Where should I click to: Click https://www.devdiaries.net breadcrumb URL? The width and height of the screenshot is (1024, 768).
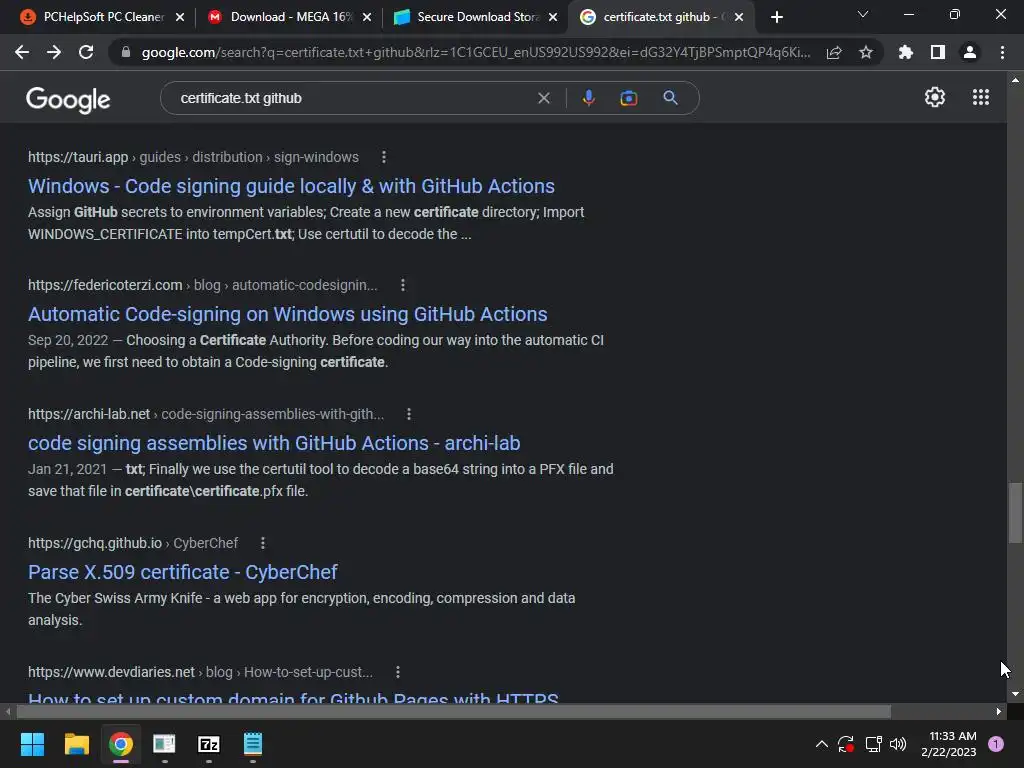click(111, 672)
